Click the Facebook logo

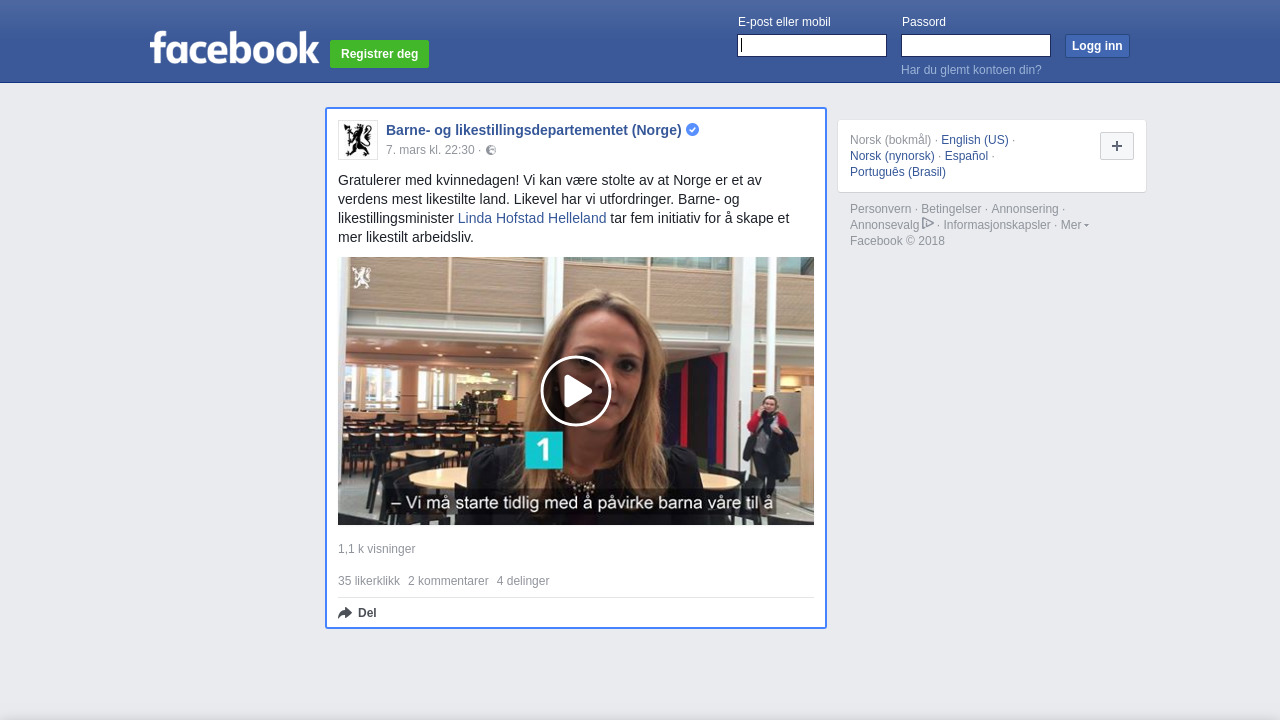234,47
